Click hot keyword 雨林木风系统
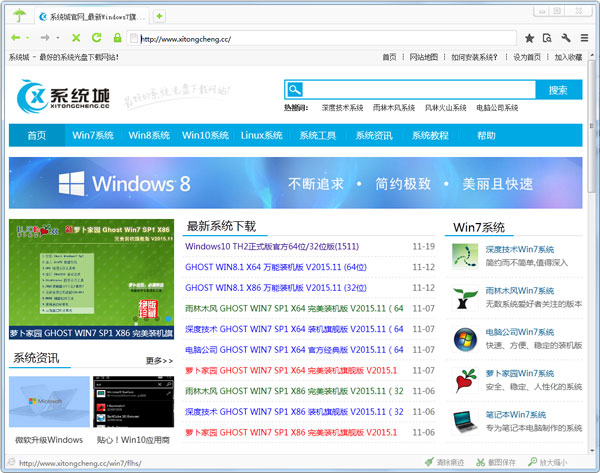 coord(394,108)
